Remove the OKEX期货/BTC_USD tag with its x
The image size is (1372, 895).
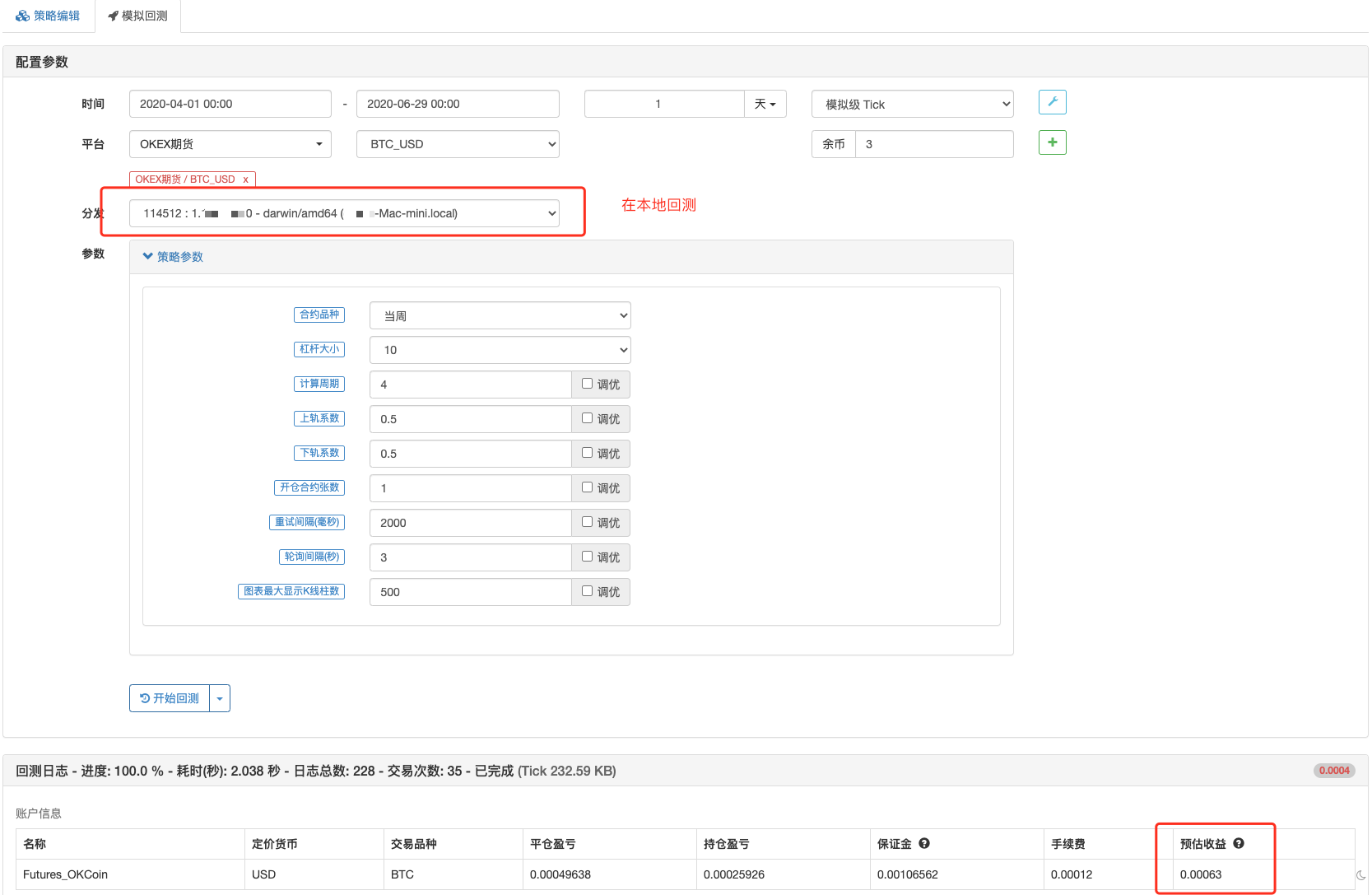pyautogui.click(x=245, y=179)
